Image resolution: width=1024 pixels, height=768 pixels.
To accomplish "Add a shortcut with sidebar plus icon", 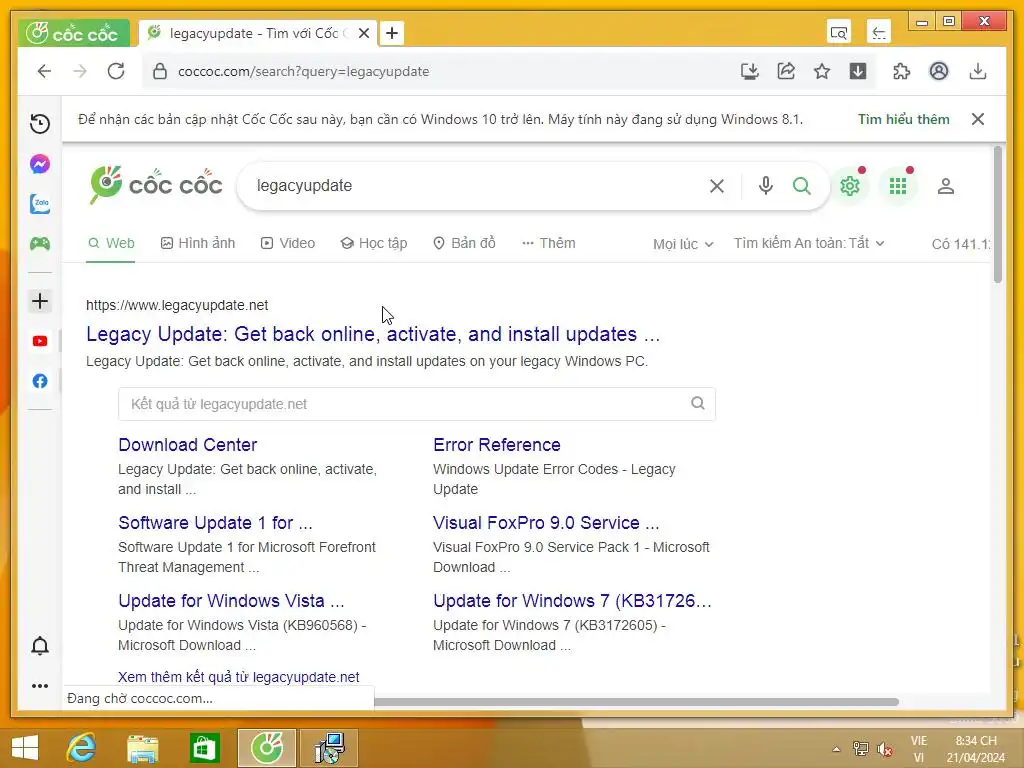I will coord(40,301).
